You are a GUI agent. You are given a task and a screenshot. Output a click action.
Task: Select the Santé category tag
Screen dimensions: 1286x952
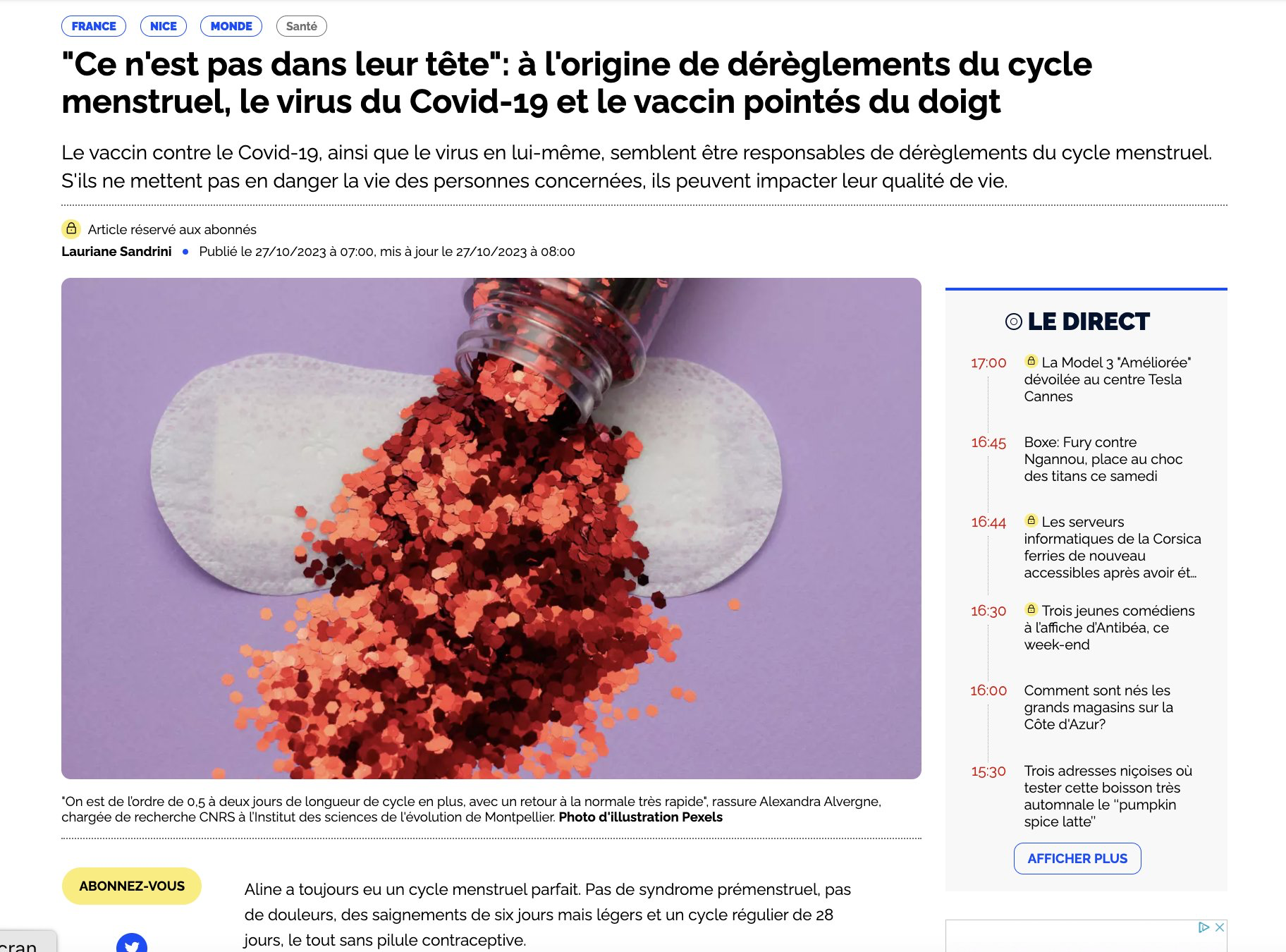pyautogui.click(x=302, y=26)
